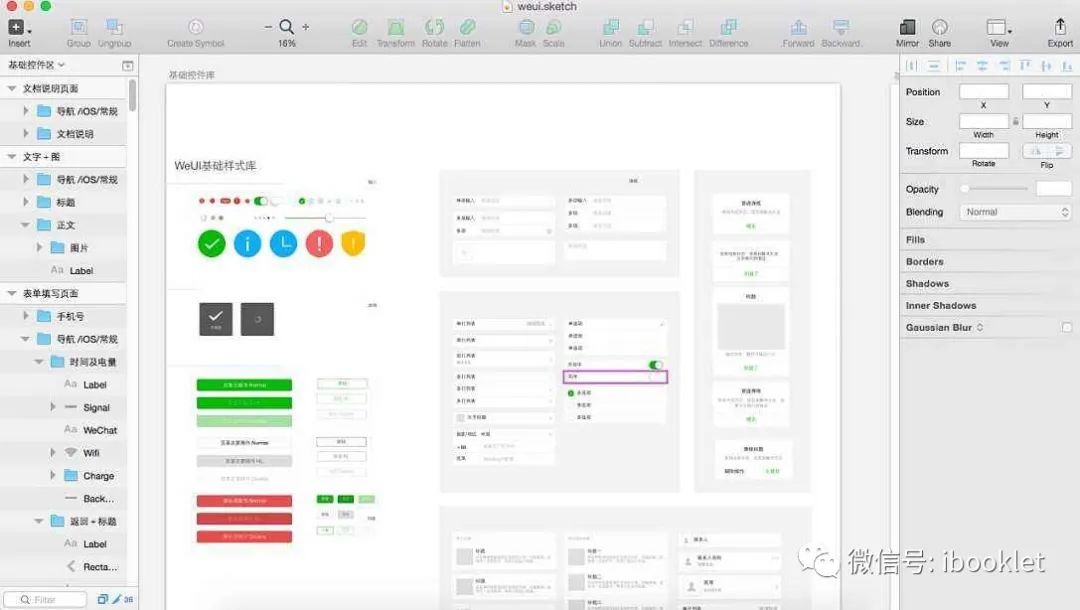Expand the Fills section header
Viewport: 1080px width, 610px height.
(915, 240)
